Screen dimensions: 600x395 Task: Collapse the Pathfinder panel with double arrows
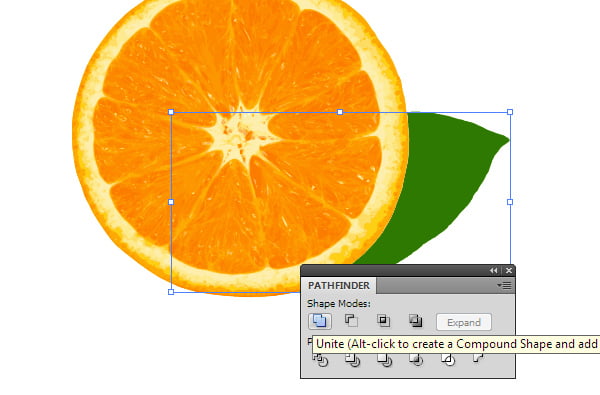493,271
